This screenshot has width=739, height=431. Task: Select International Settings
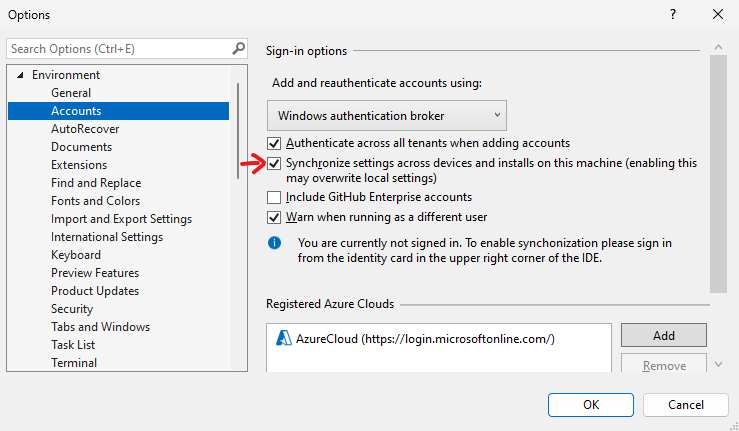tap(107, 237)
